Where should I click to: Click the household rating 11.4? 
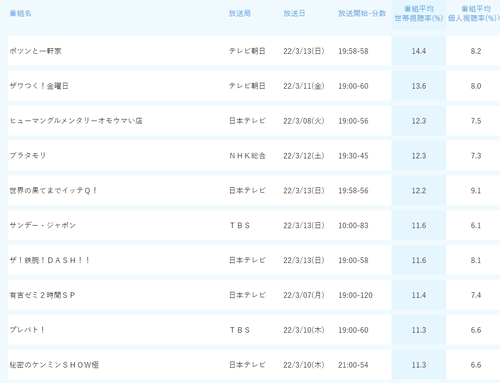[x=419, y=295]
